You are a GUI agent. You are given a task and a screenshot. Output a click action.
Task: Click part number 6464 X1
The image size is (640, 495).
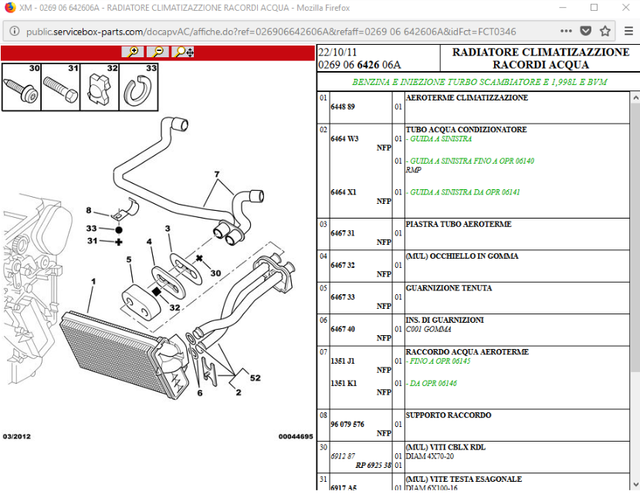click(343, 192)
